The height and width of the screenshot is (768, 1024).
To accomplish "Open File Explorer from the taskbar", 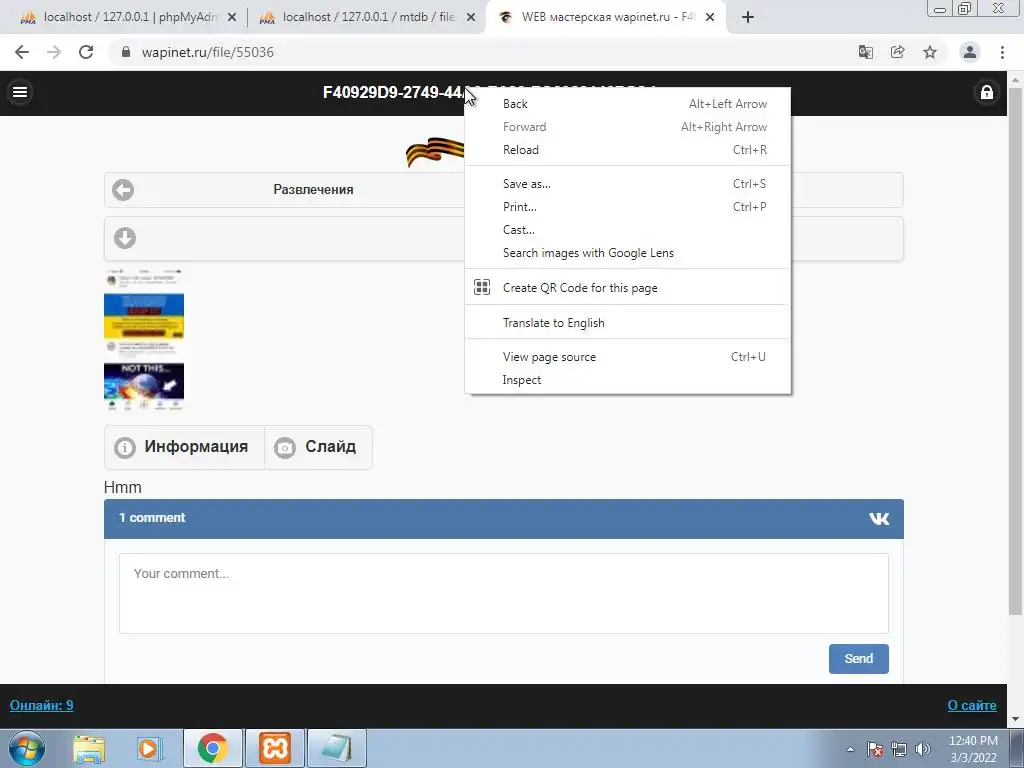I will (89, 748).
